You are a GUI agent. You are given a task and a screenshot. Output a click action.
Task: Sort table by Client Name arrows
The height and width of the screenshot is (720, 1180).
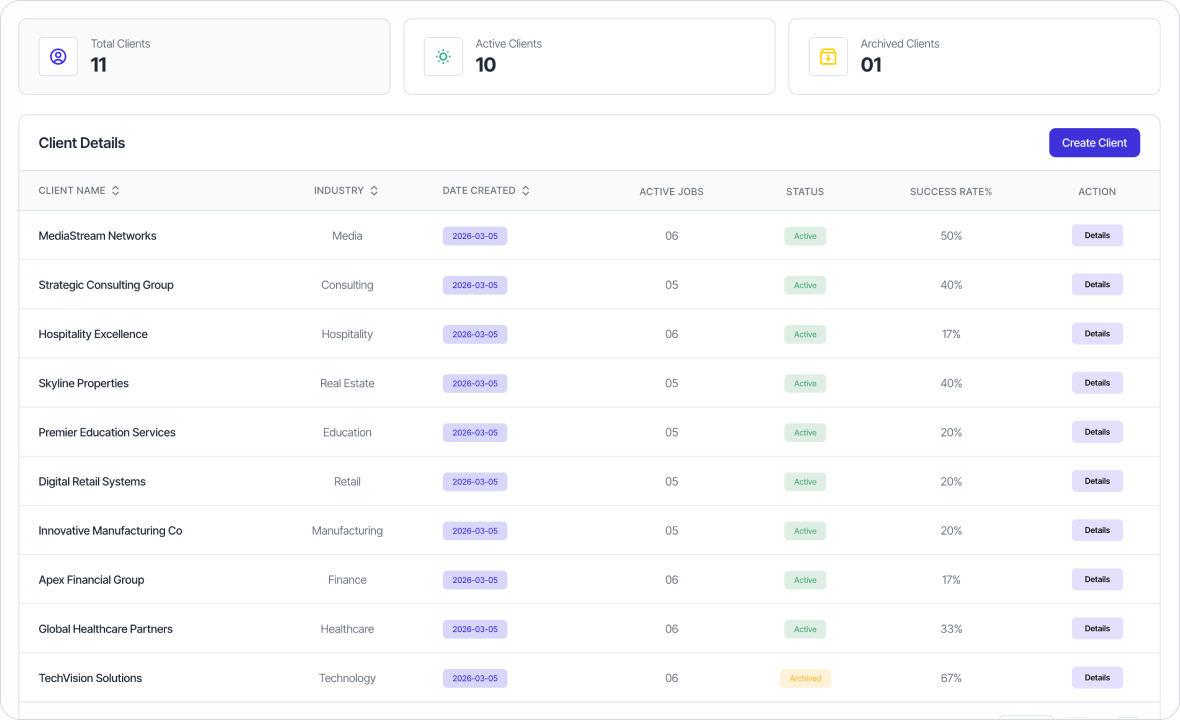click(116, 191)
